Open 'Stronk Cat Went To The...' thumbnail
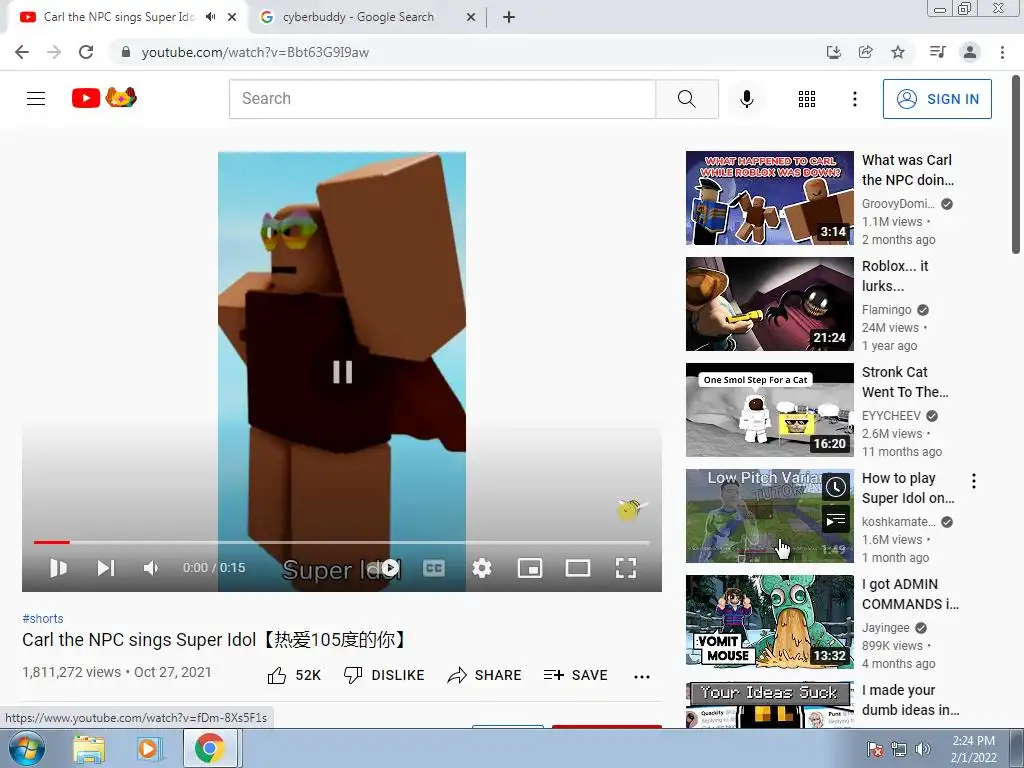 [769, 409]
